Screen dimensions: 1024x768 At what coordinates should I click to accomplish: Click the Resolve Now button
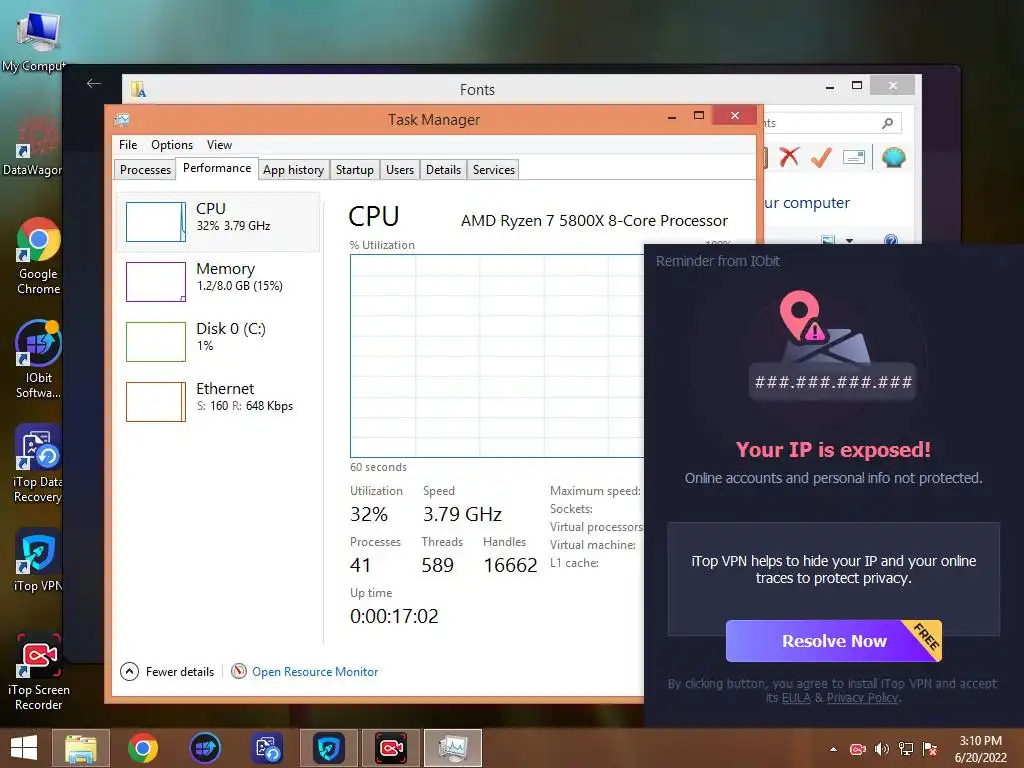[833, 641]
